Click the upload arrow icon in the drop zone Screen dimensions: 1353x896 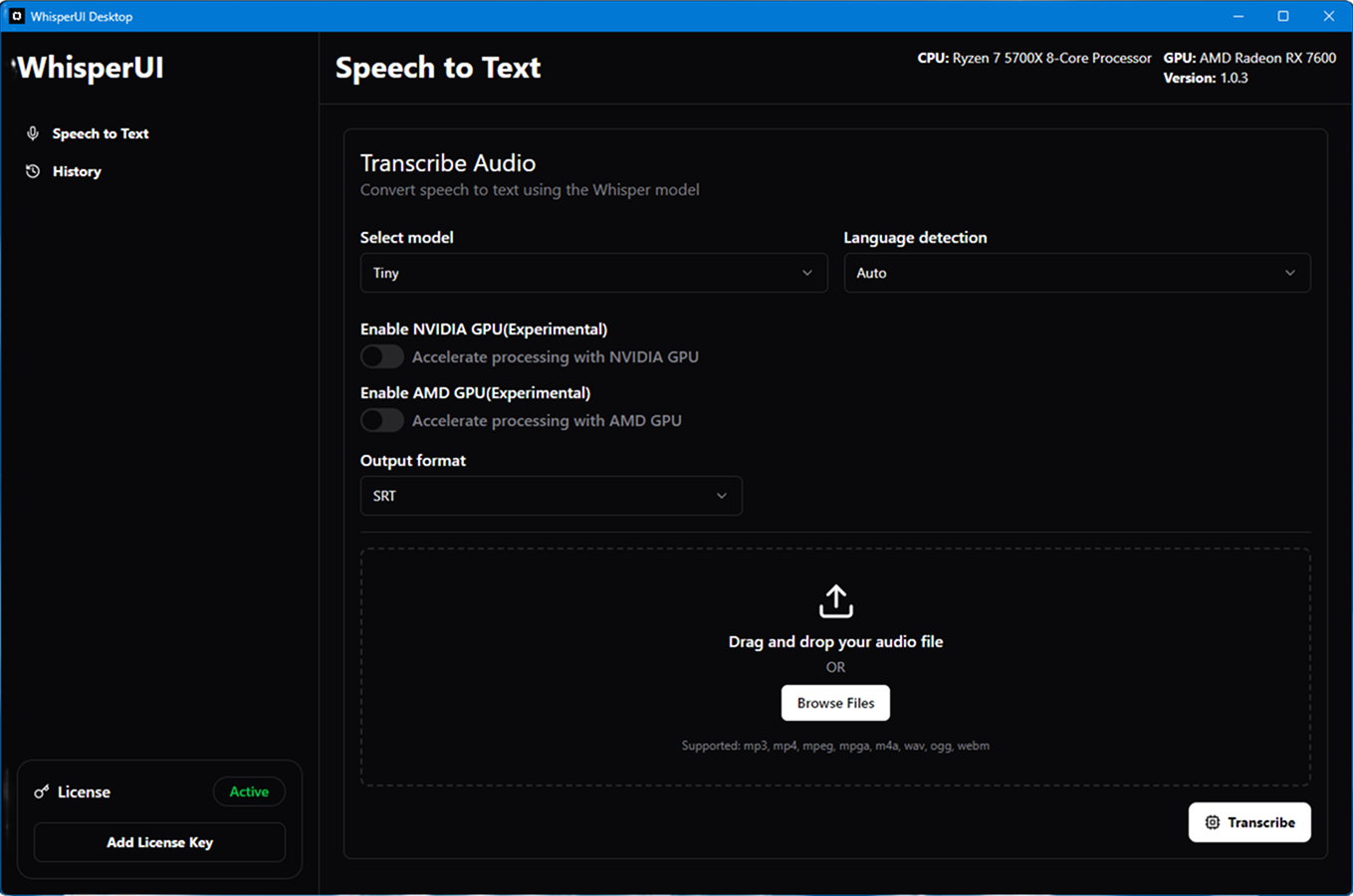(x=835, y=601)
